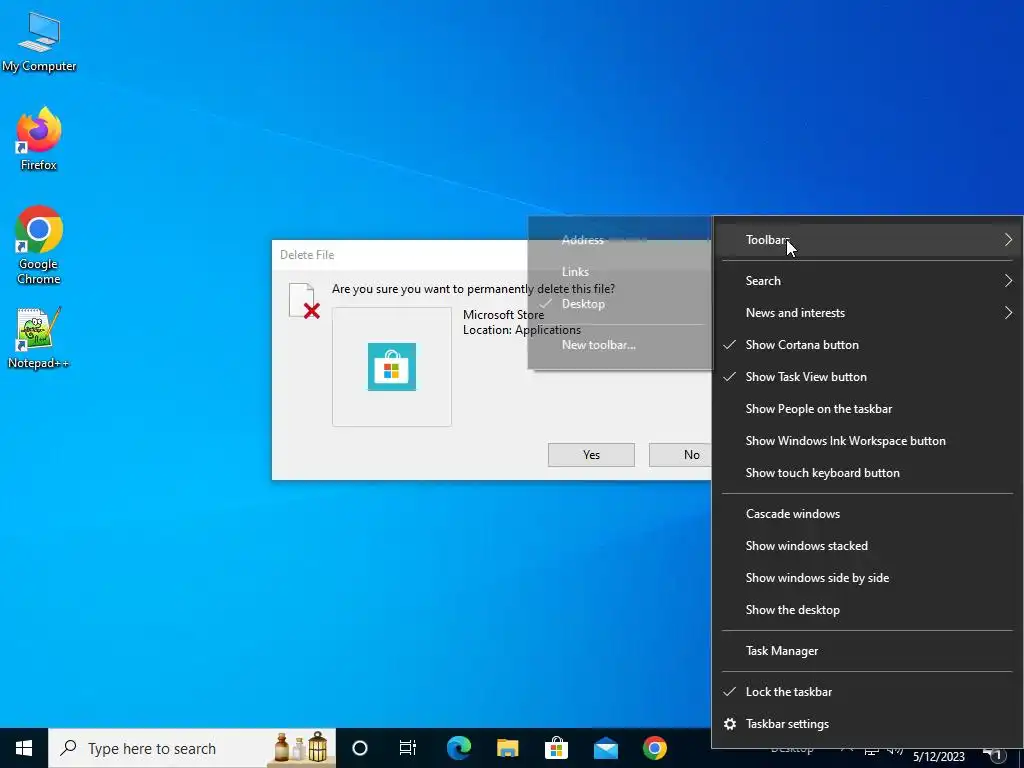Viewport: 1024px width, 768px height.
Task: Click the Microsoft Store thumbnail in dialog
Action: point(392,367)
